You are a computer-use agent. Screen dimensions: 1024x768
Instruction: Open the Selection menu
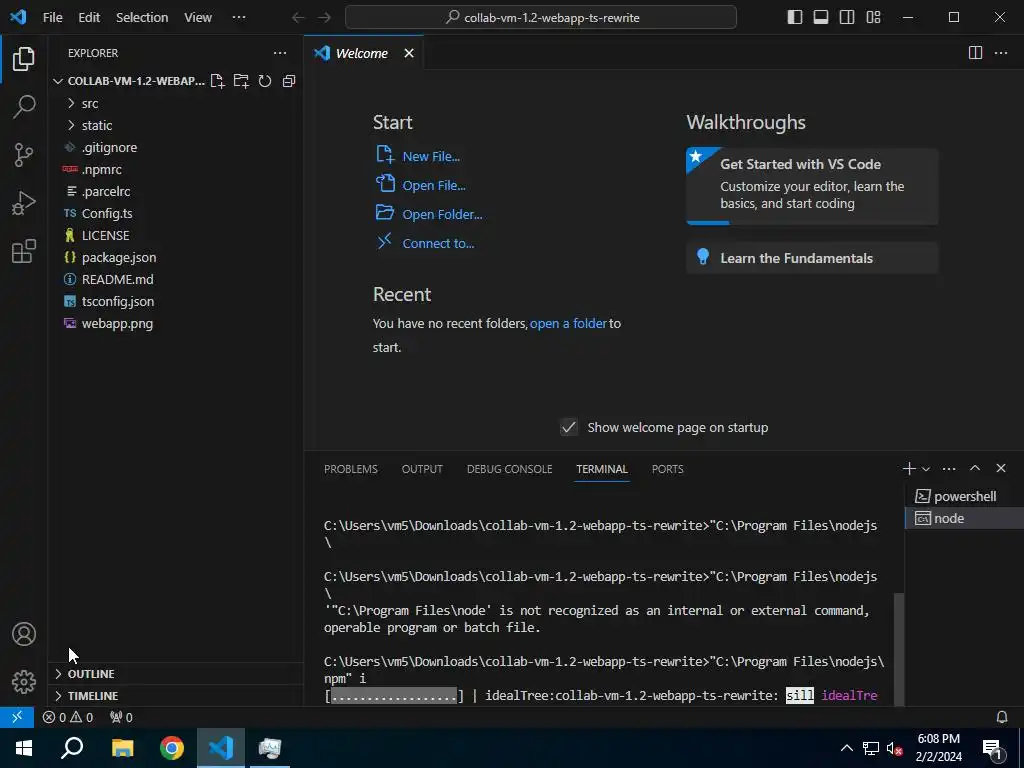click(x=142, y=18)
